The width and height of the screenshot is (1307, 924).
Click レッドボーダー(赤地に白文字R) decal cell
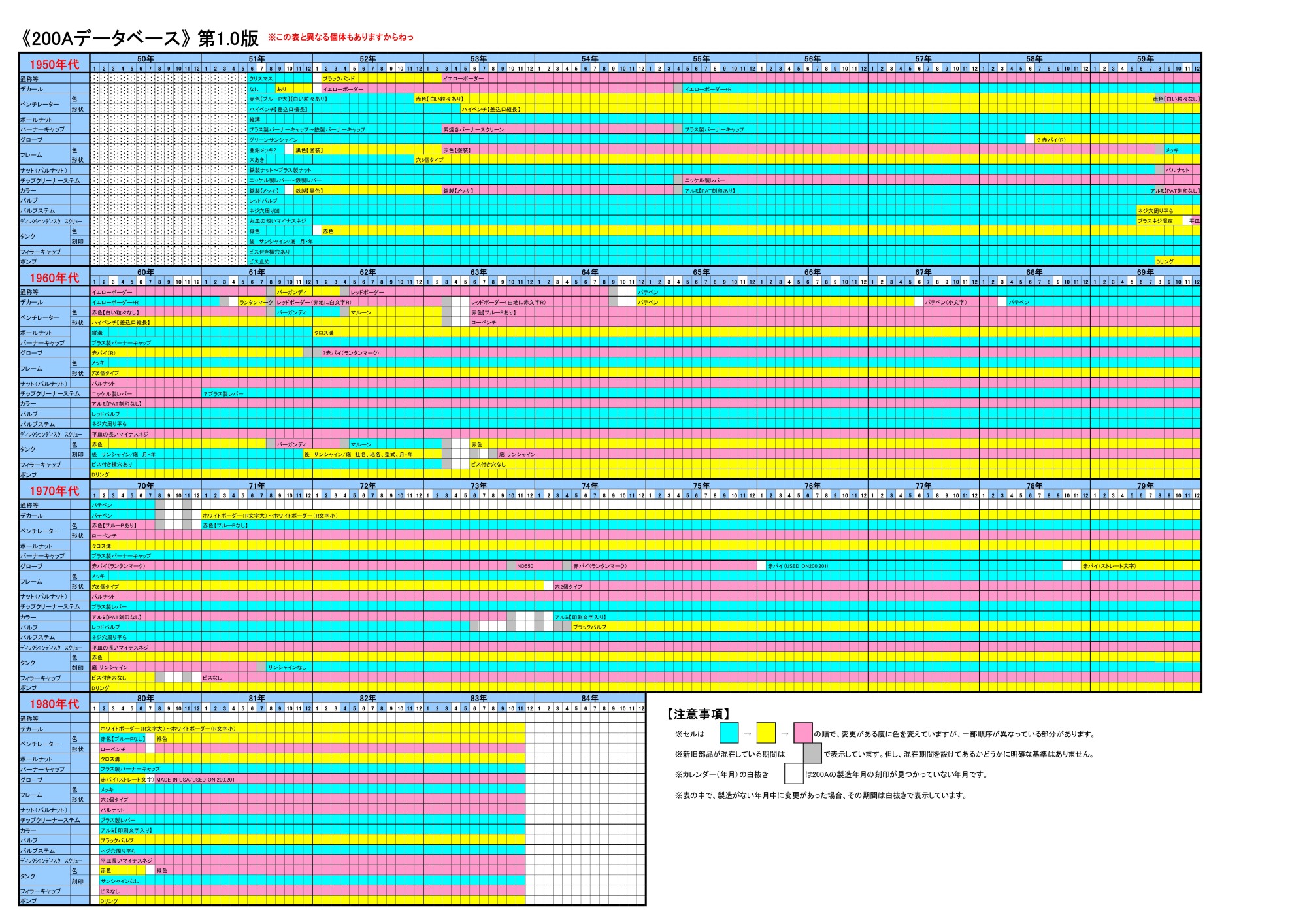314,302
